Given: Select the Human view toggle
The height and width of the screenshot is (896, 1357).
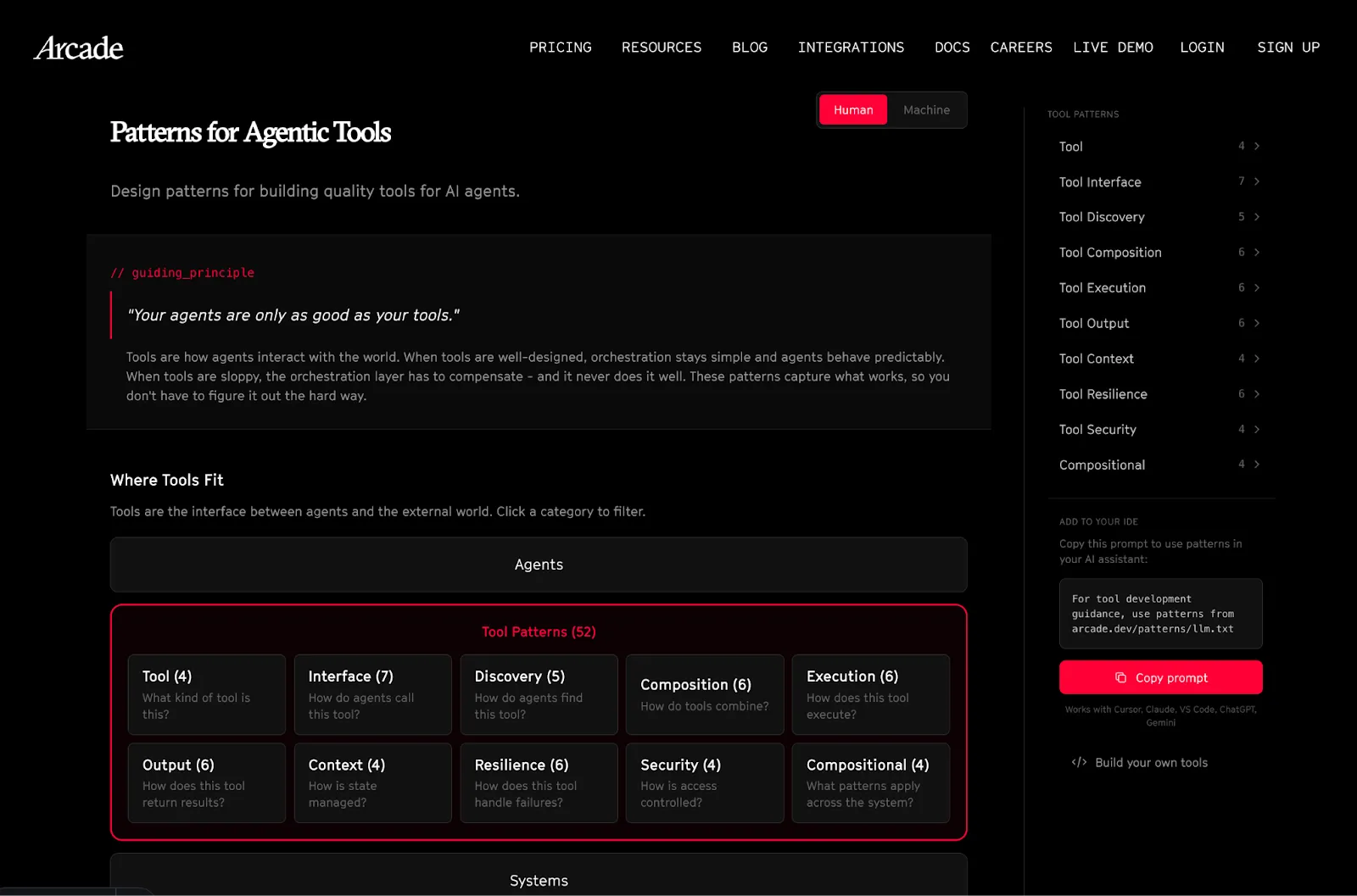Looking at the screenshot, I should coord(852,110).
